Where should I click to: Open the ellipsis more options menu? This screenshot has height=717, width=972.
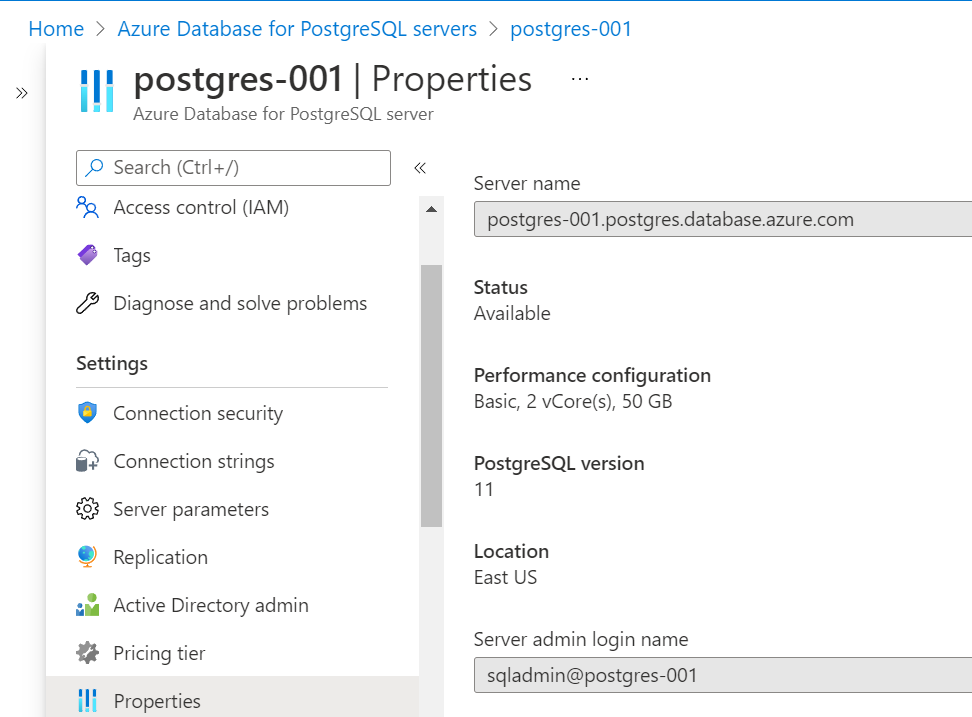580,79
